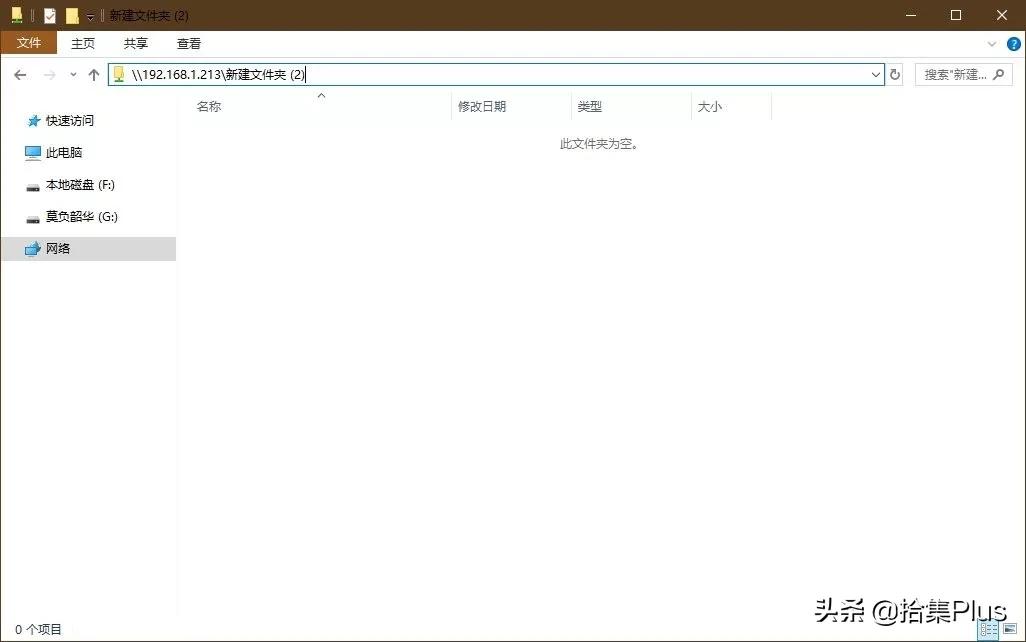Click the 0 个项目 status bar text
The width and height of the screenshot is (1026, 642).
tap(38, 629)
